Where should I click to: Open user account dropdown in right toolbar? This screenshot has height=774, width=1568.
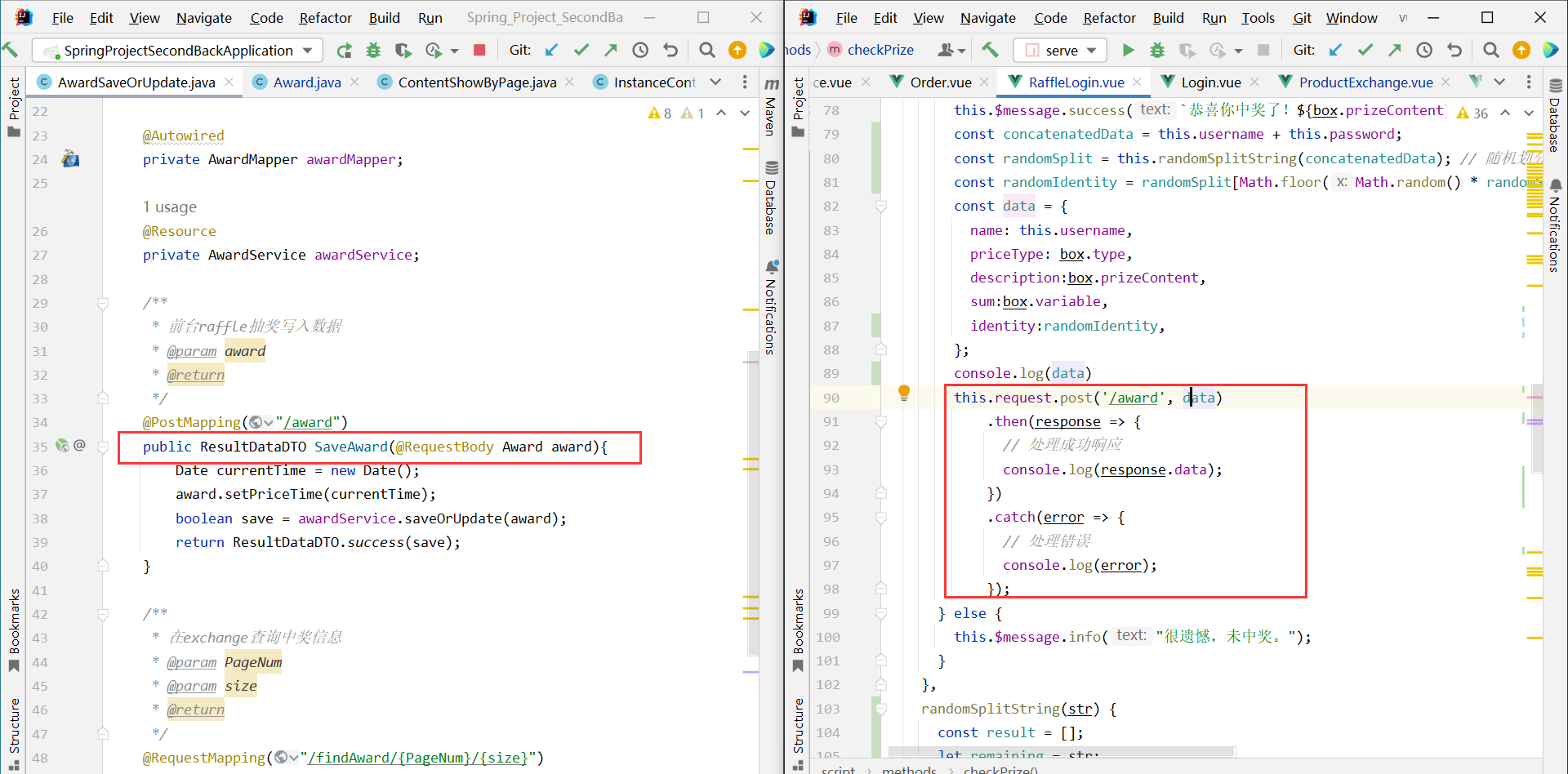951,51
